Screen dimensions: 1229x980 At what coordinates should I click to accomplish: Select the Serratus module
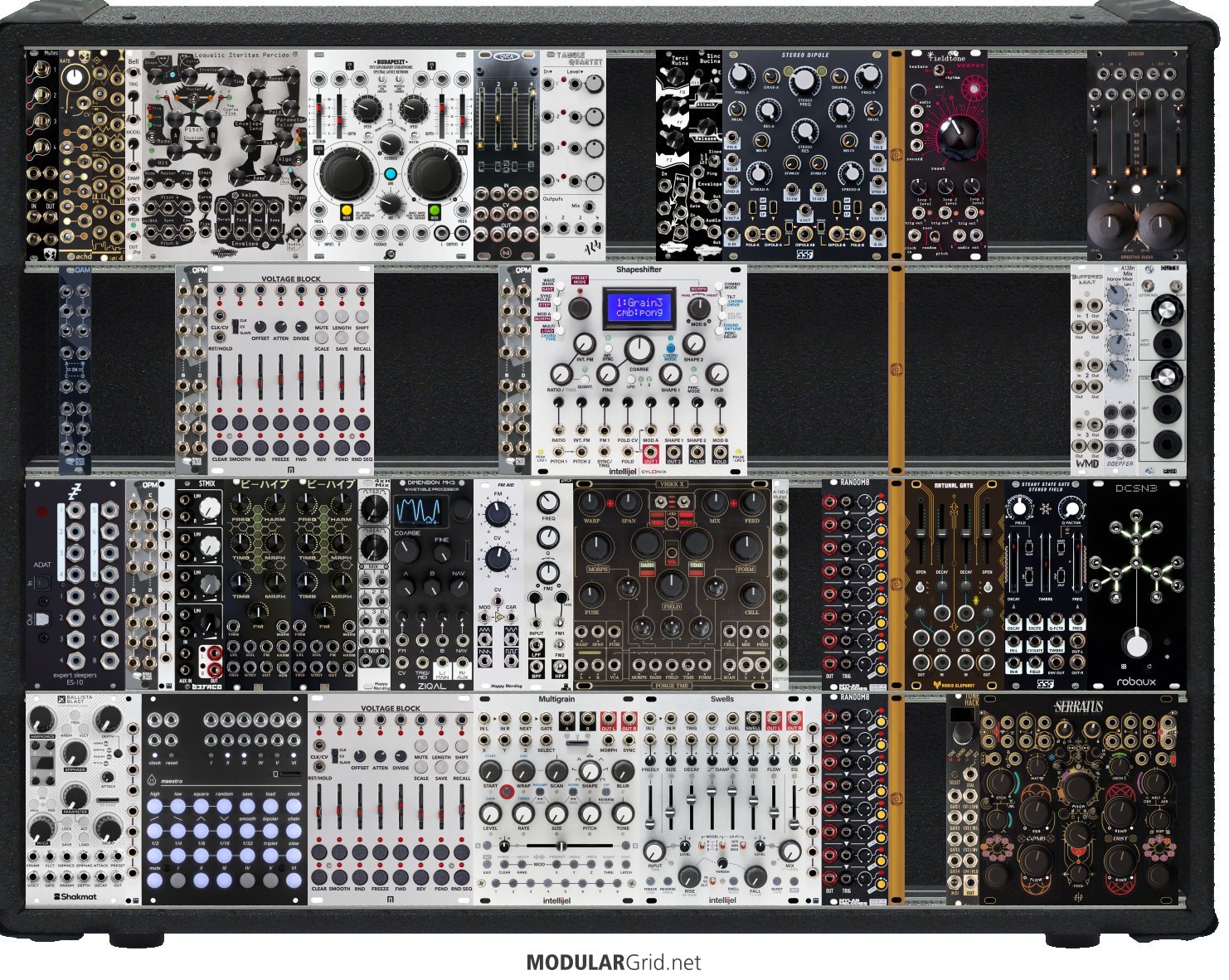[1078, 800]
